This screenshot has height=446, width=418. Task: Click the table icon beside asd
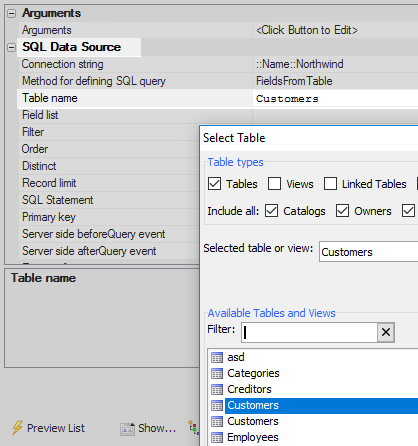pyautogui.click(x=217, y=357)
